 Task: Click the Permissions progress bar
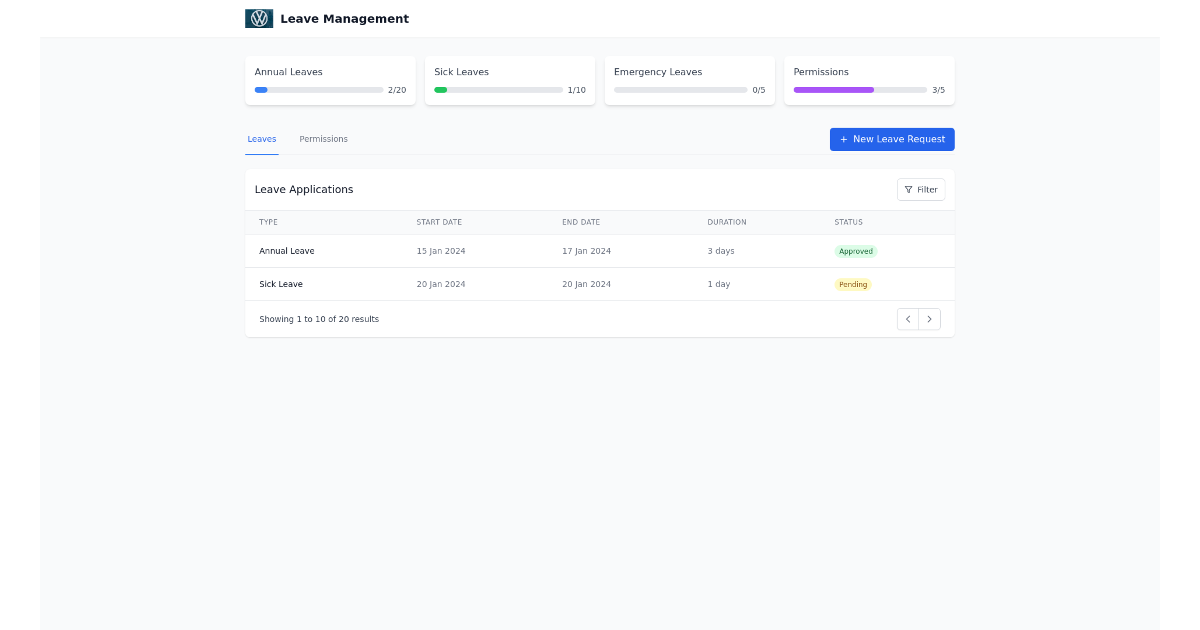pyautogui.click(x=860, y=90)
